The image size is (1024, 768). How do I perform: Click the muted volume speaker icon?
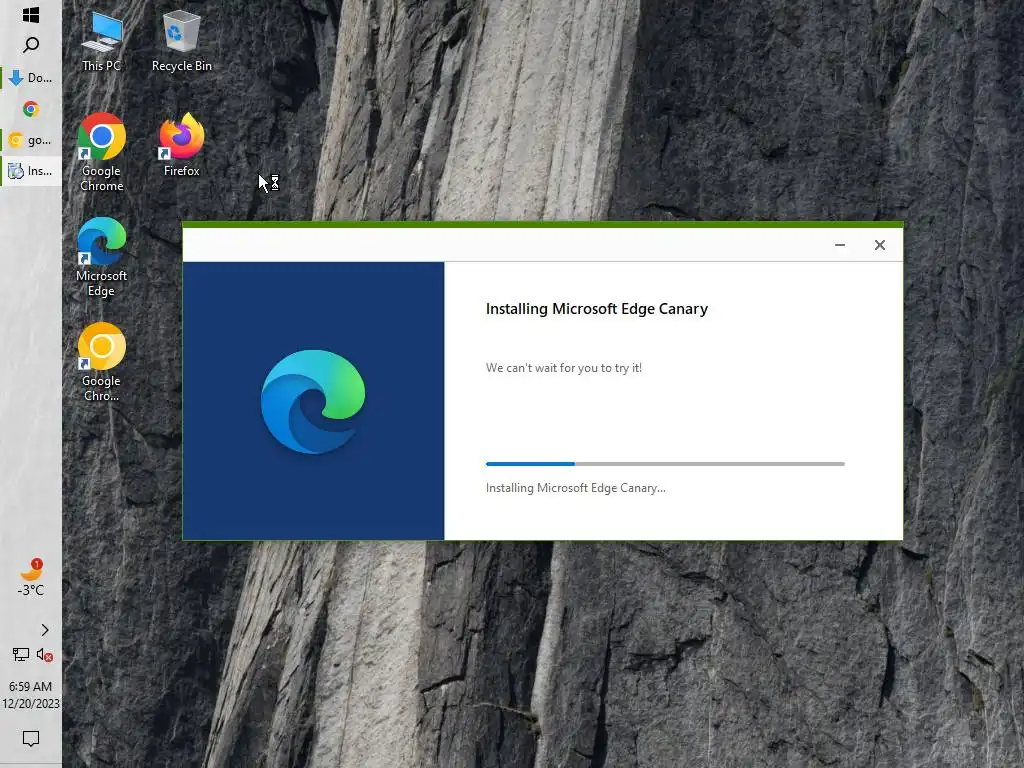click(x=44, y=654)
